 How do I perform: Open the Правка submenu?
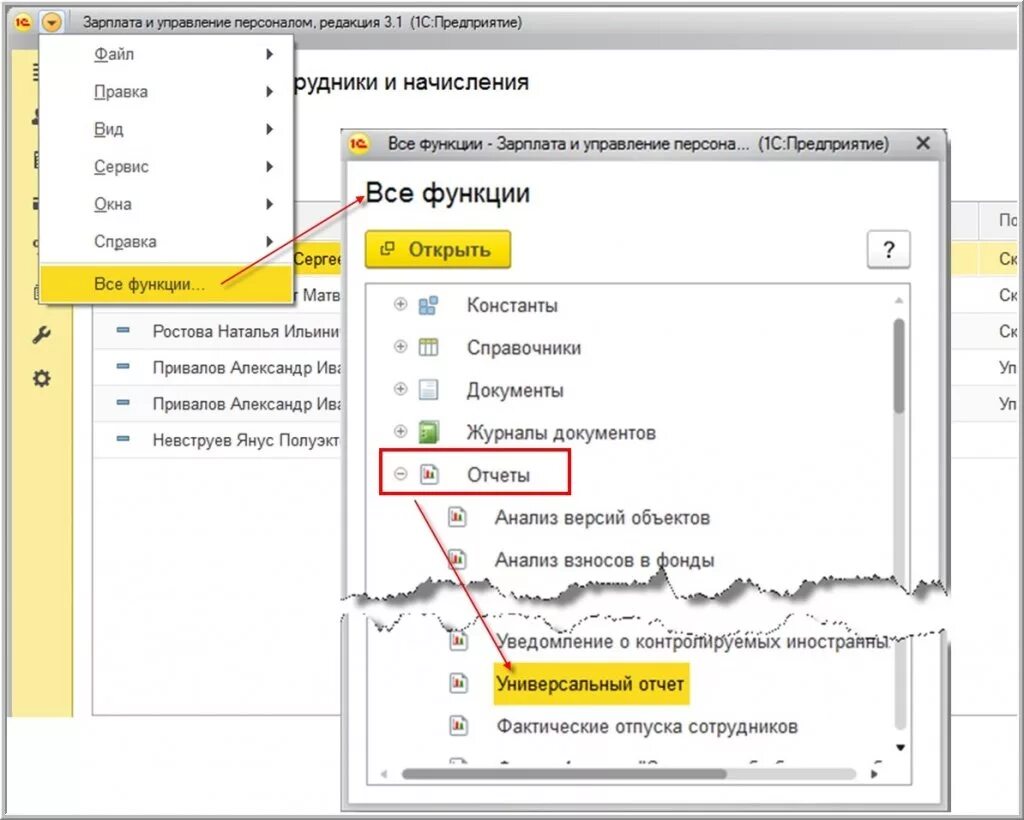167,91
